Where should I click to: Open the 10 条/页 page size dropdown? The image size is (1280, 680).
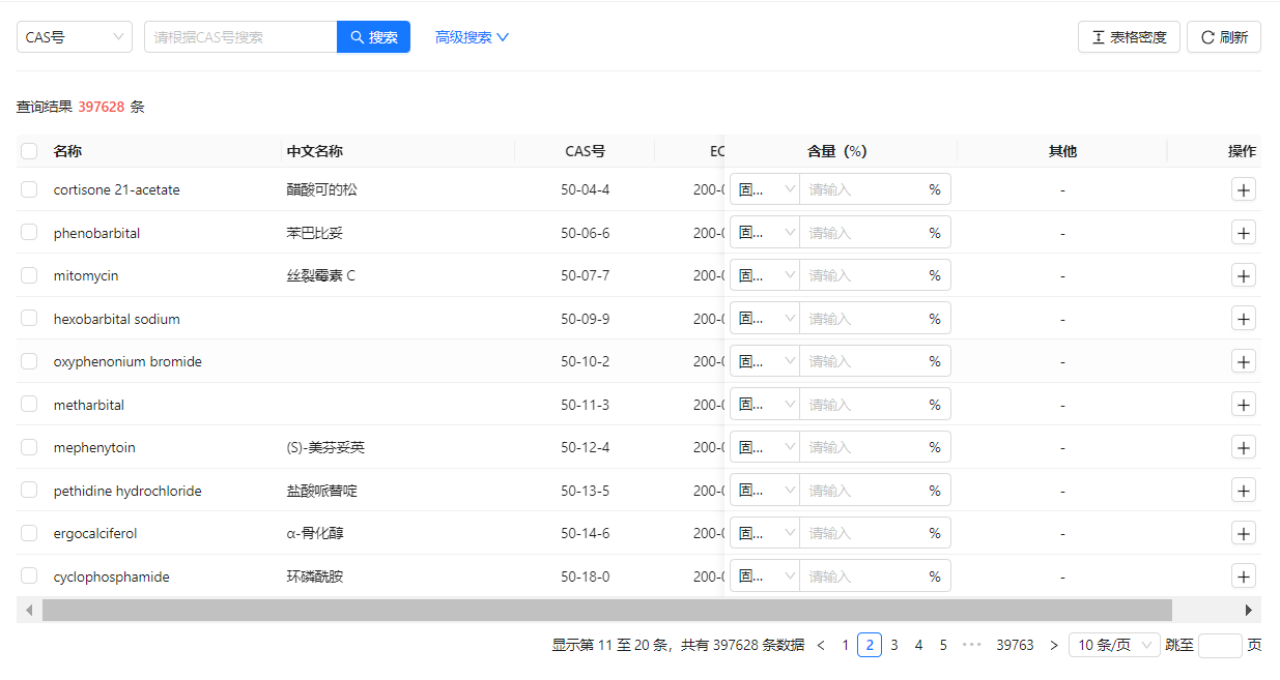click(x=1113, y=646)
